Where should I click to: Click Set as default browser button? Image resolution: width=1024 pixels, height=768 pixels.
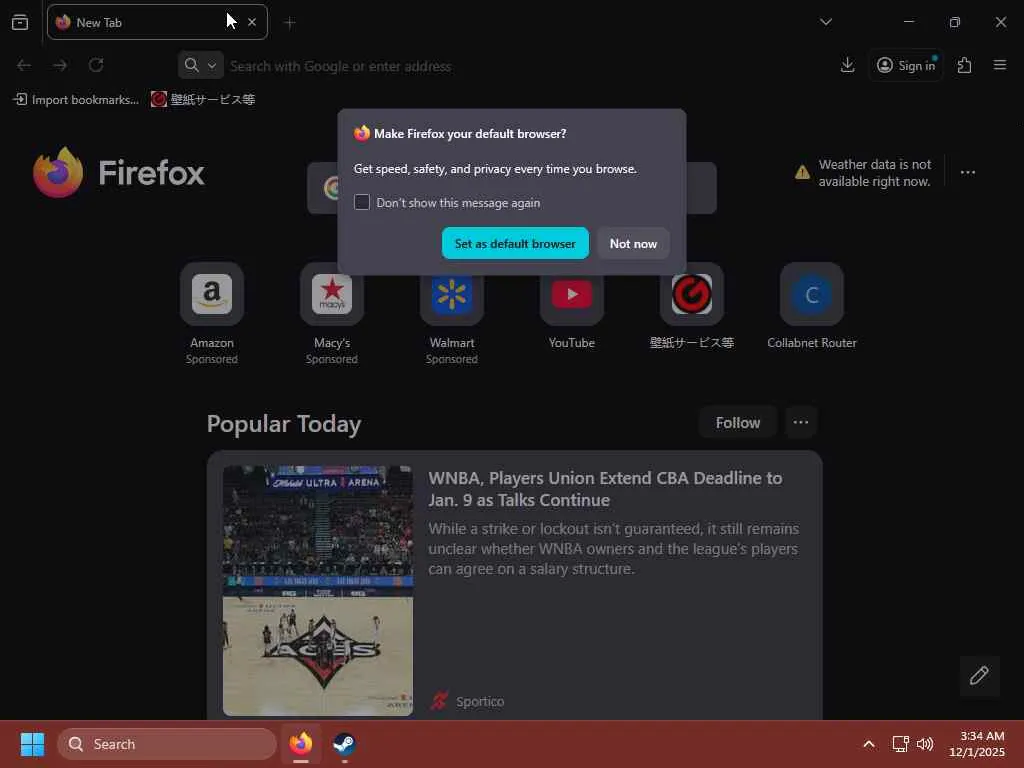point(515,244)
